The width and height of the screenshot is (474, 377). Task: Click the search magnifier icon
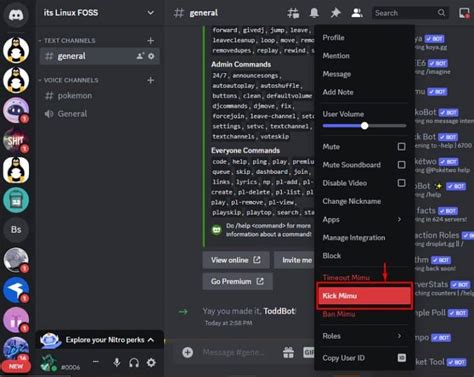[x=441, y=13]
